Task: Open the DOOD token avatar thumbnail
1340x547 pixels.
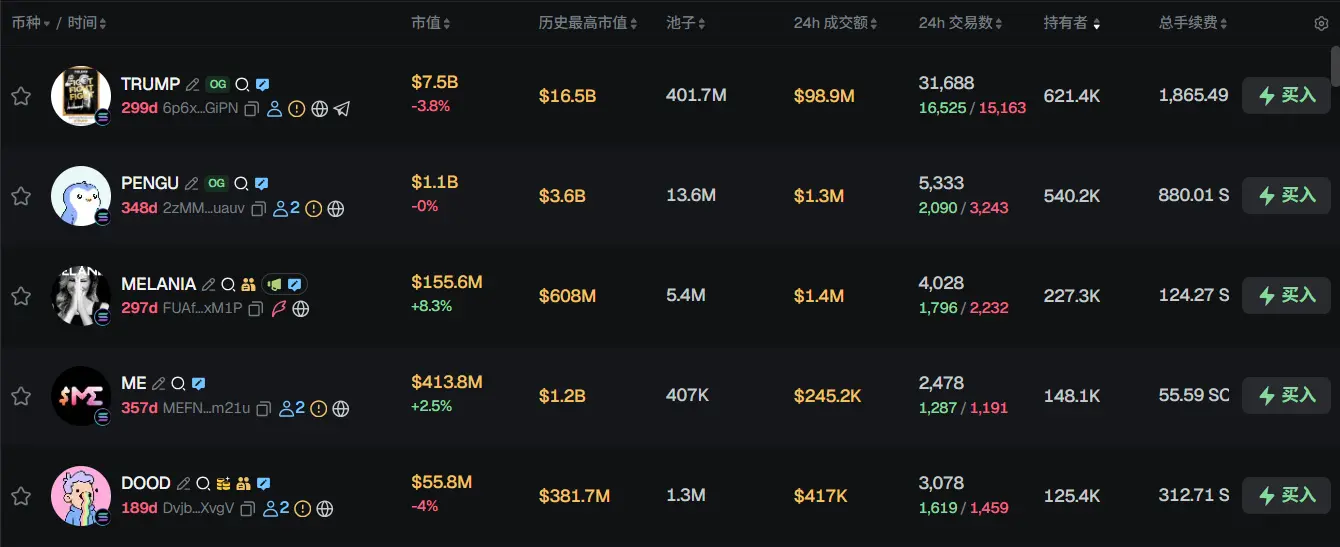Action: point(80,495)
